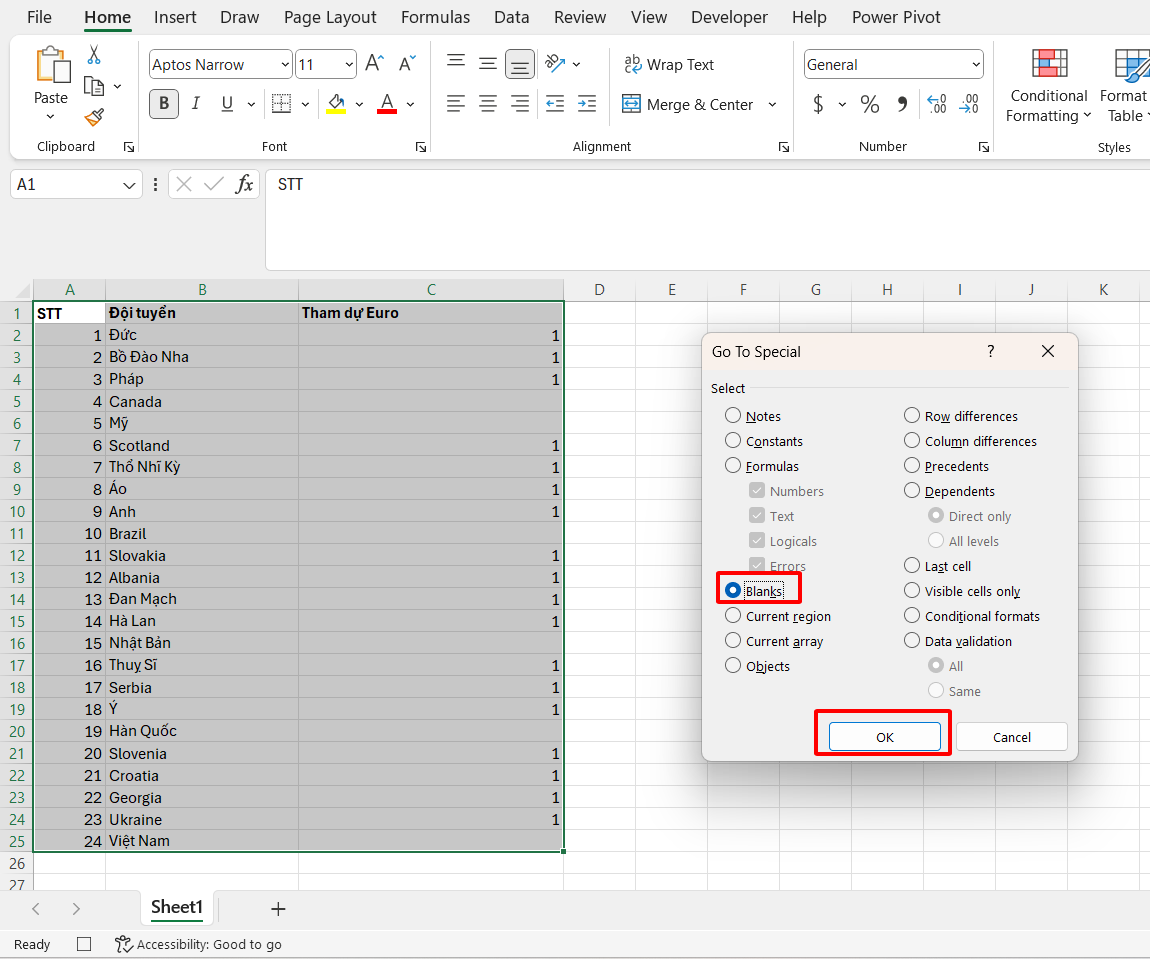Select the Current region radio button
This screenshot has height=959, width=1150.
point(734,616)
